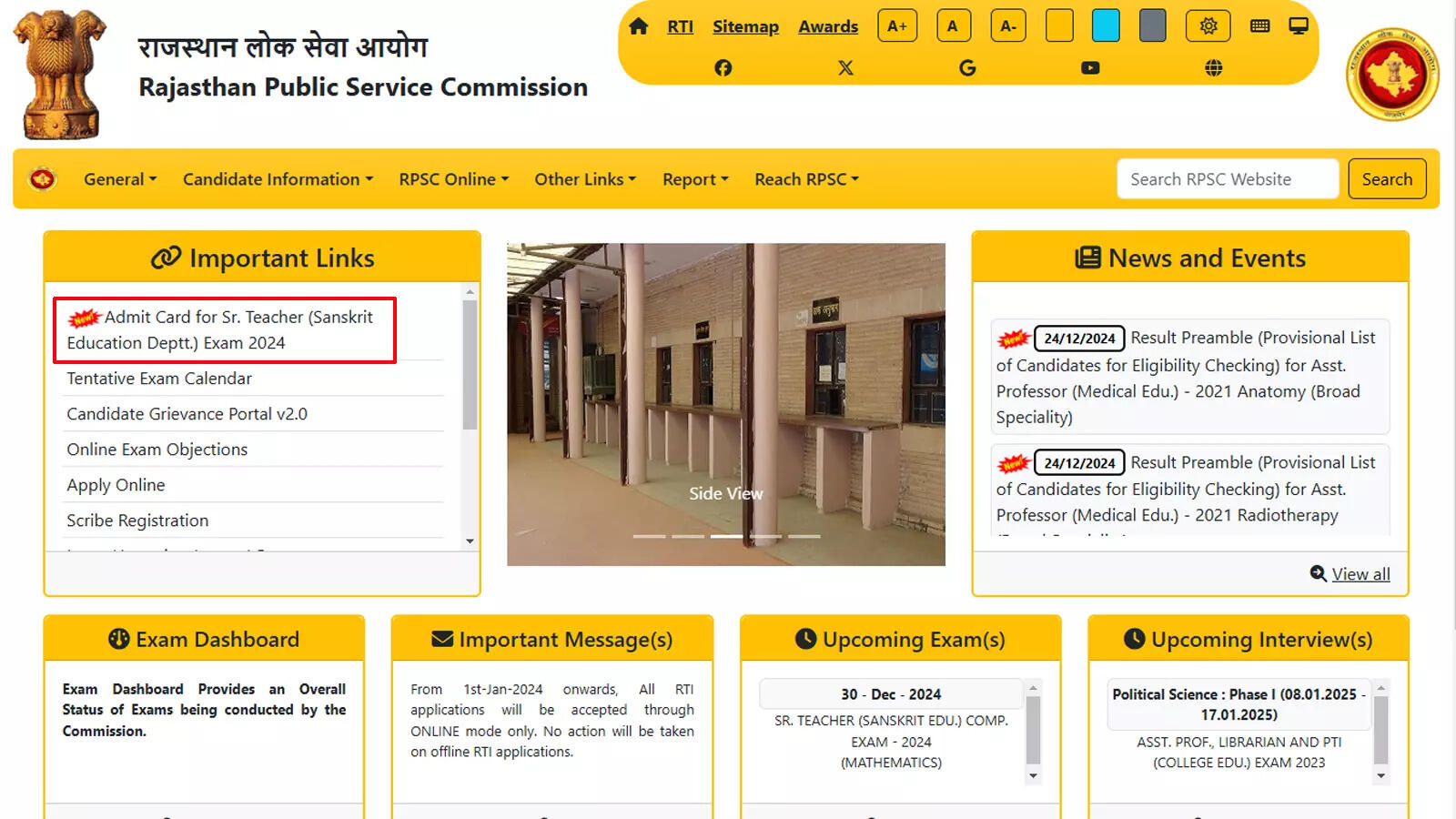Viewport: 1456px width, 819px height.
Task: Reset font size using the A control
Action: (953, 25)
